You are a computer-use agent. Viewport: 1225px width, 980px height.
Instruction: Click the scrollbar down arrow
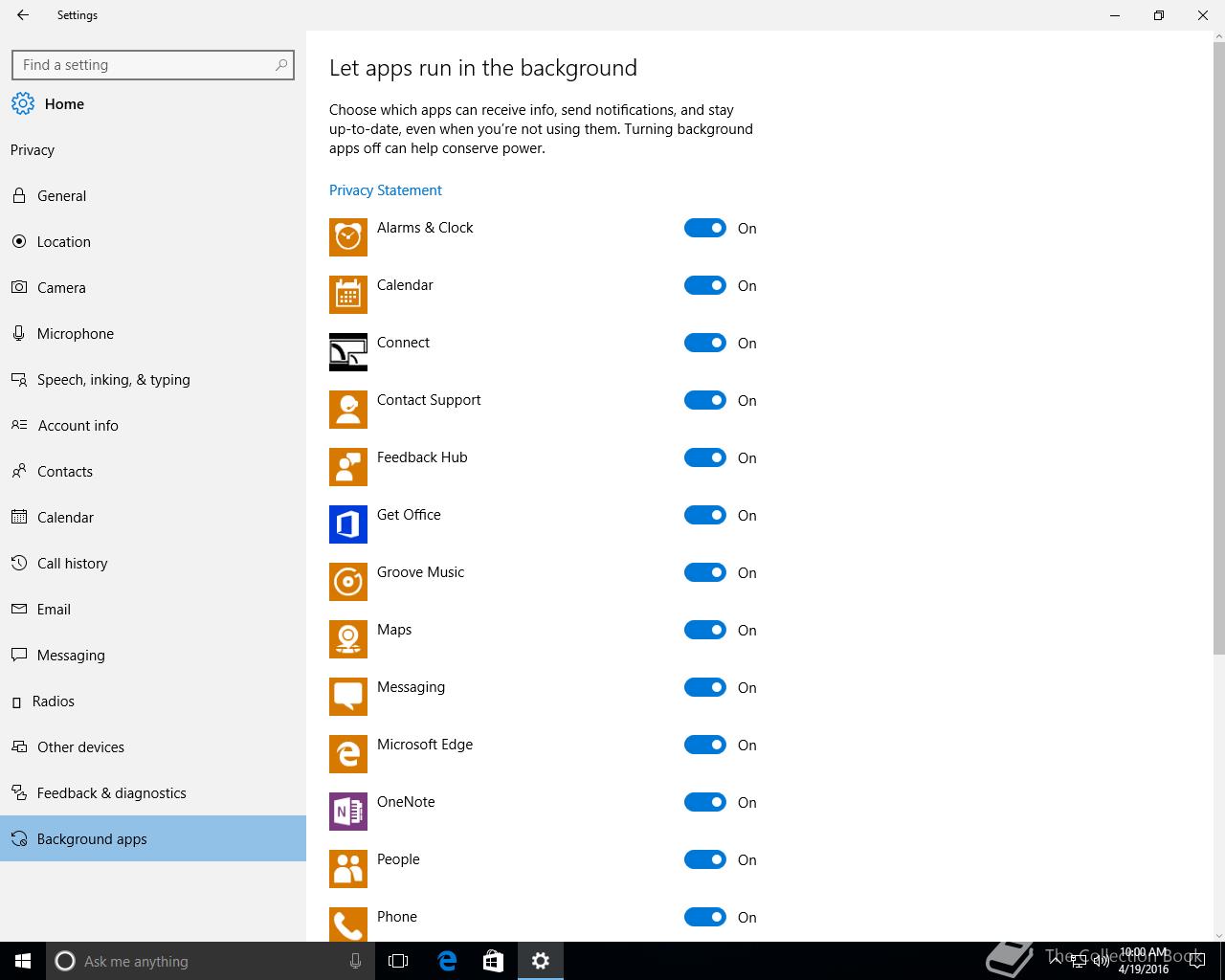pos(1218,935)
